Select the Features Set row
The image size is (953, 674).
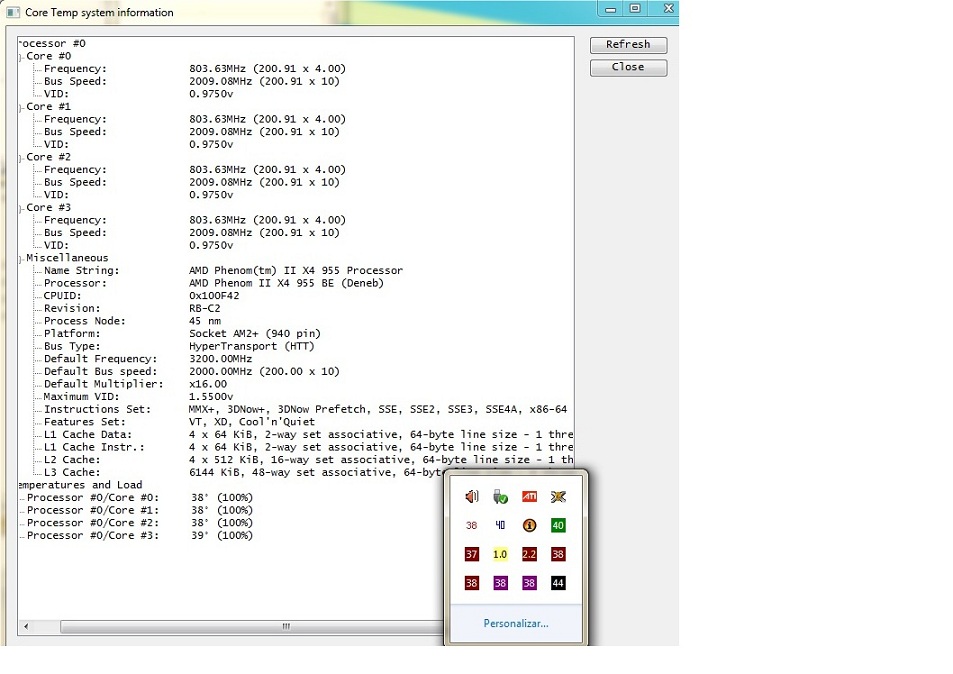[179, 422]
